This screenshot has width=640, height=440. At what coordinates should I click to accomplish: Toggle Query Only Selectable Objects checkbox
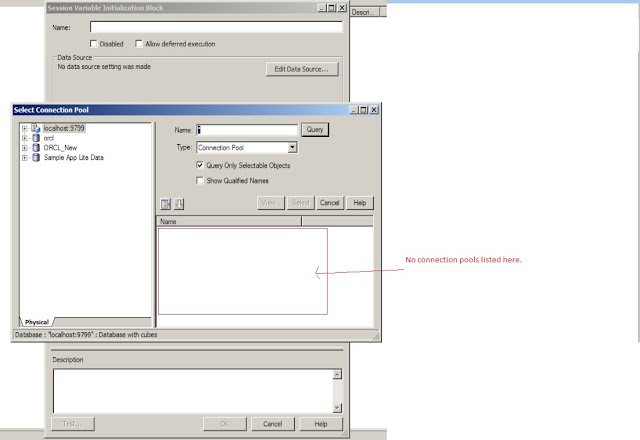(200, 165)
